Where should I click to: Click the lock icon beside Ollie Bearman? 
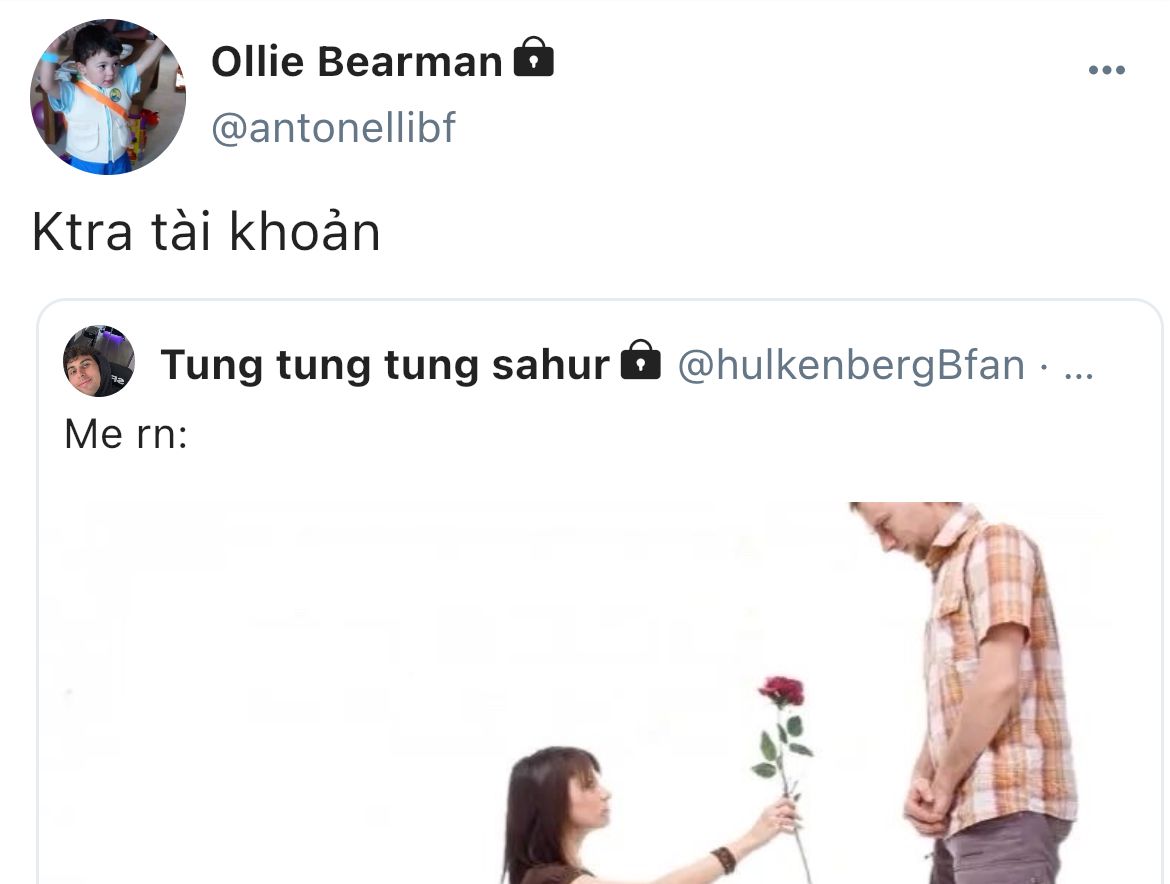tap(534, 57)
